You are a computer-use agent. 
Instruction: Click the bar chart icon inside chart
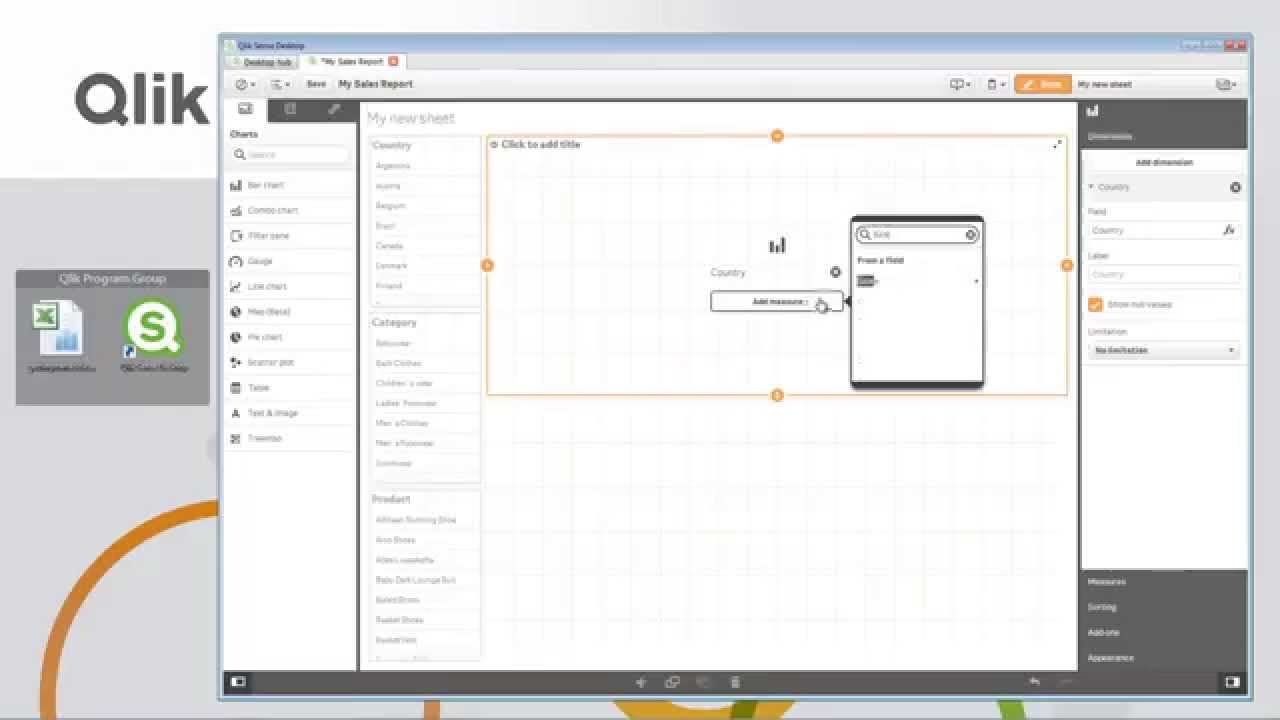(x=777, y=245)
